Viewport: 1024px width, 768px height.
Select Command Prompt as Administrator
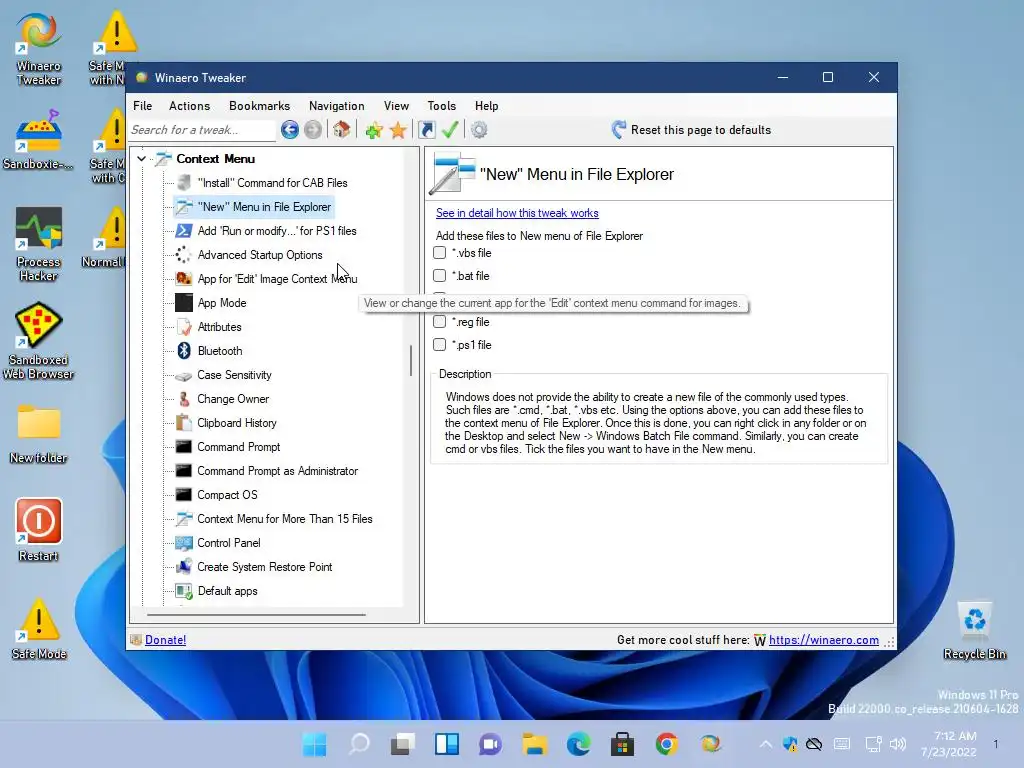click(x=278, y=471)
